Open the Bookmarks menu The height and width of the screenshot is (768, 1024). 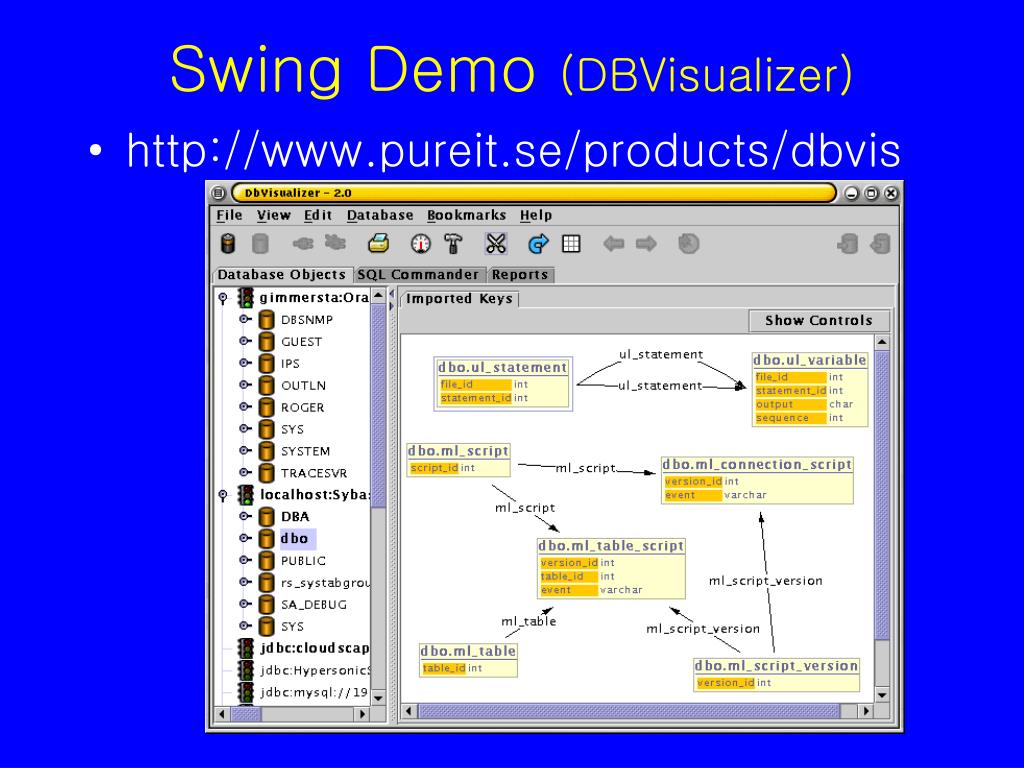pyautogui.click(x=466, y=216)
